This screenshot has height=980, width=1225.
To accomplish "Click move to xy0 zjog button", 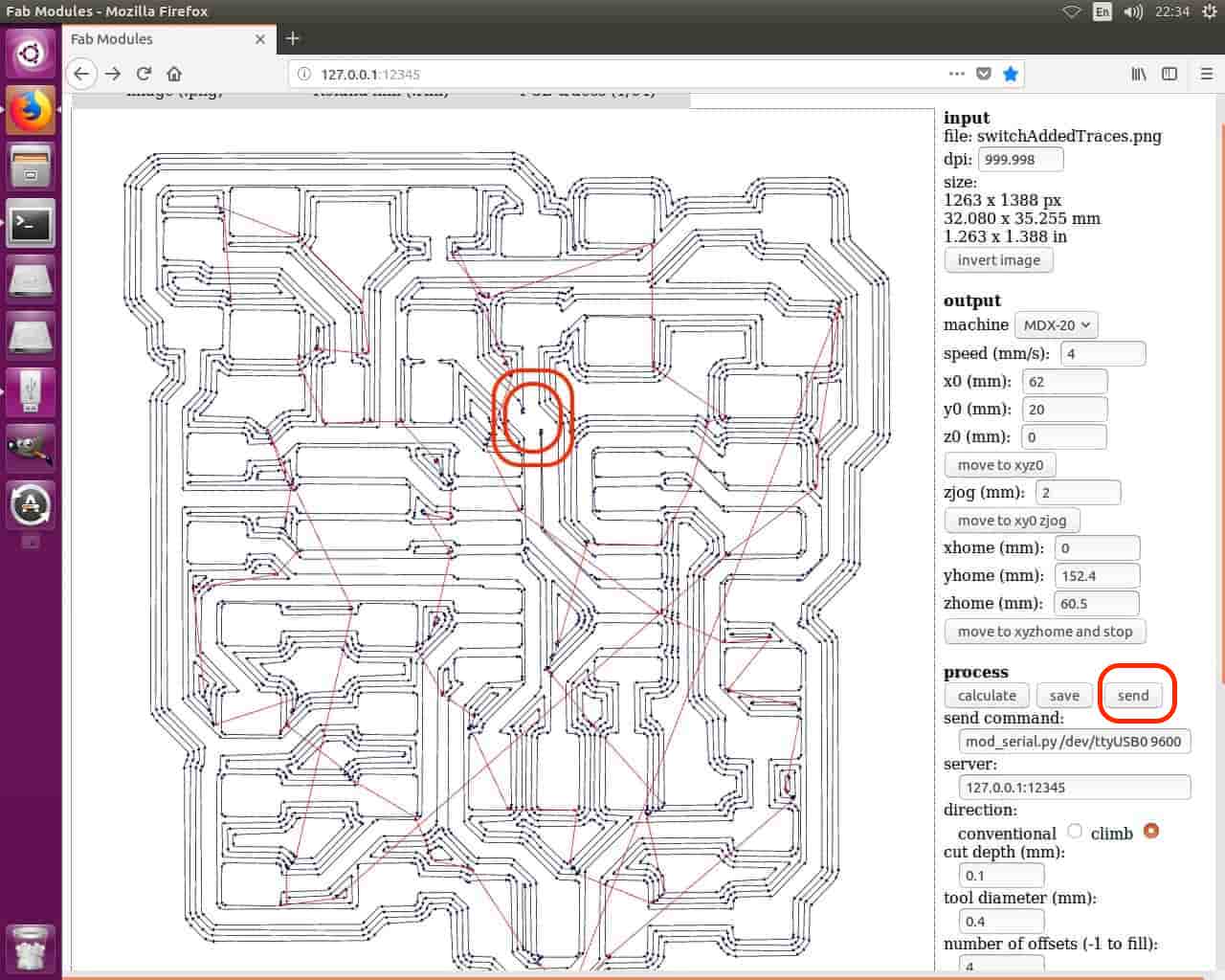I will click(x=1012, y=521).
